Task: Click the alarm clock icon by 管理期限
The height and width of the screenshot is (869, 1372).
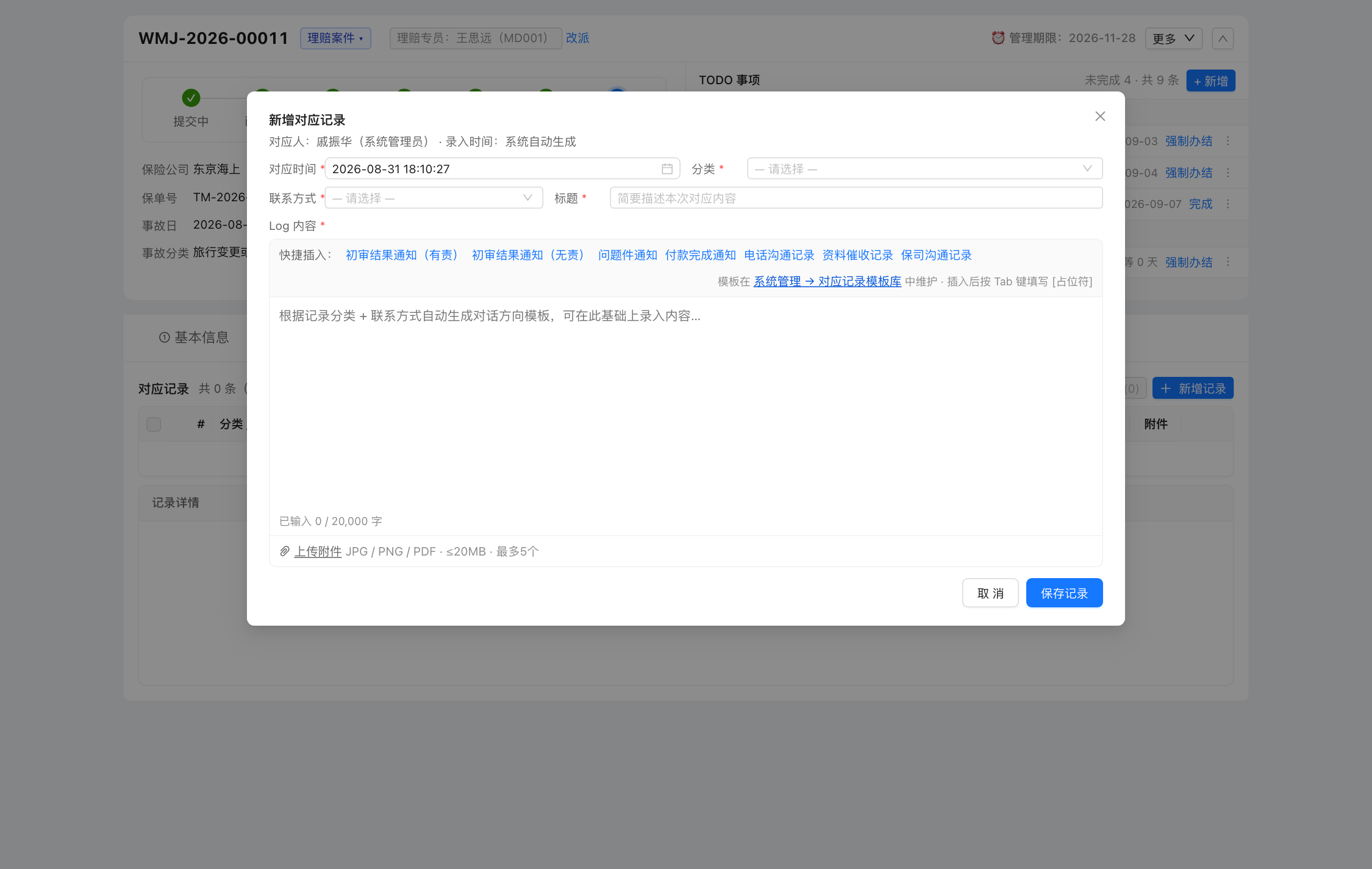Action: [x=998, y=38]
